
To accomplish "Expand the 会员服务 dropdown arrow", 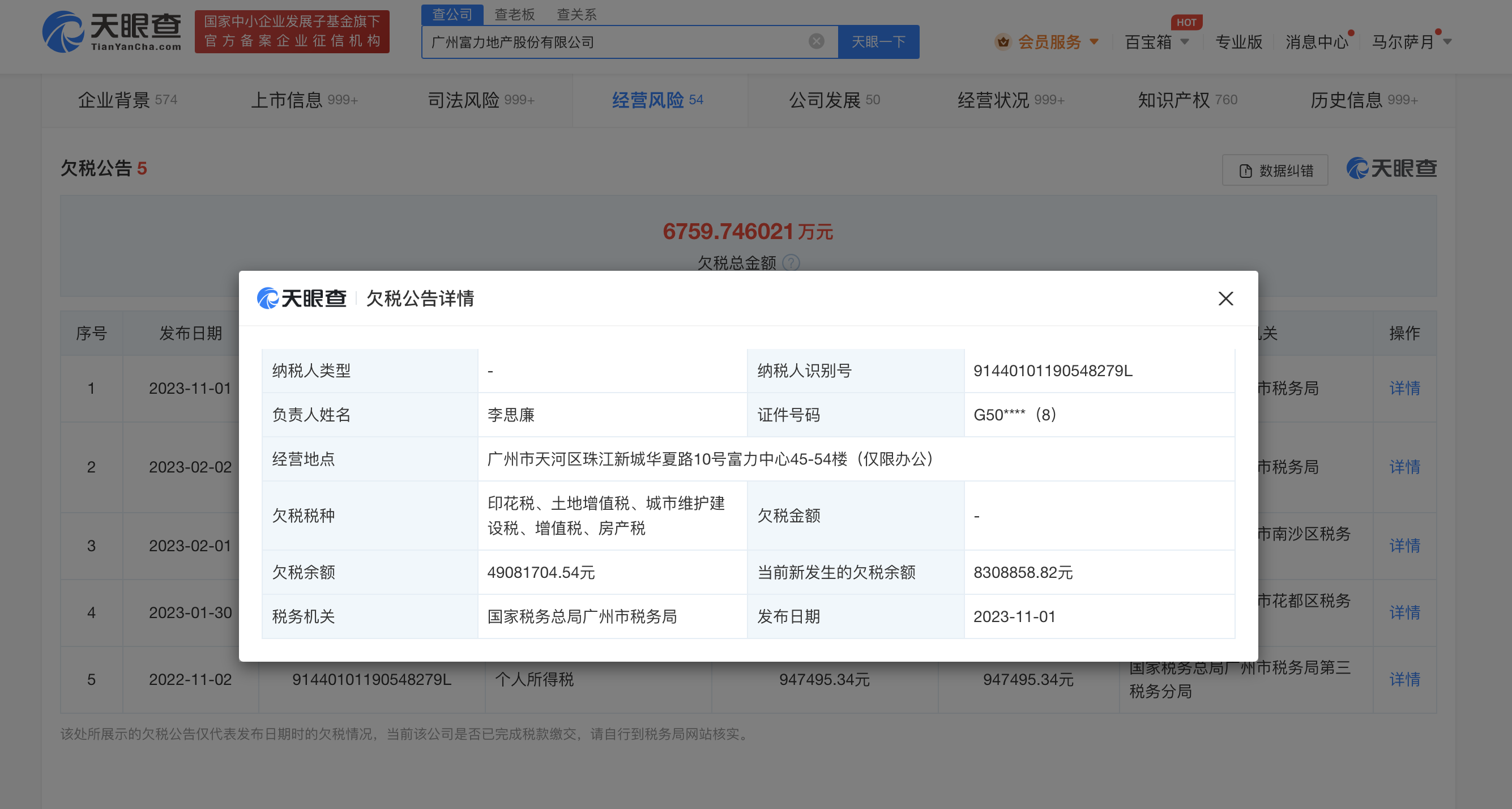I will pyautogui.click(x=1094, y=42).
